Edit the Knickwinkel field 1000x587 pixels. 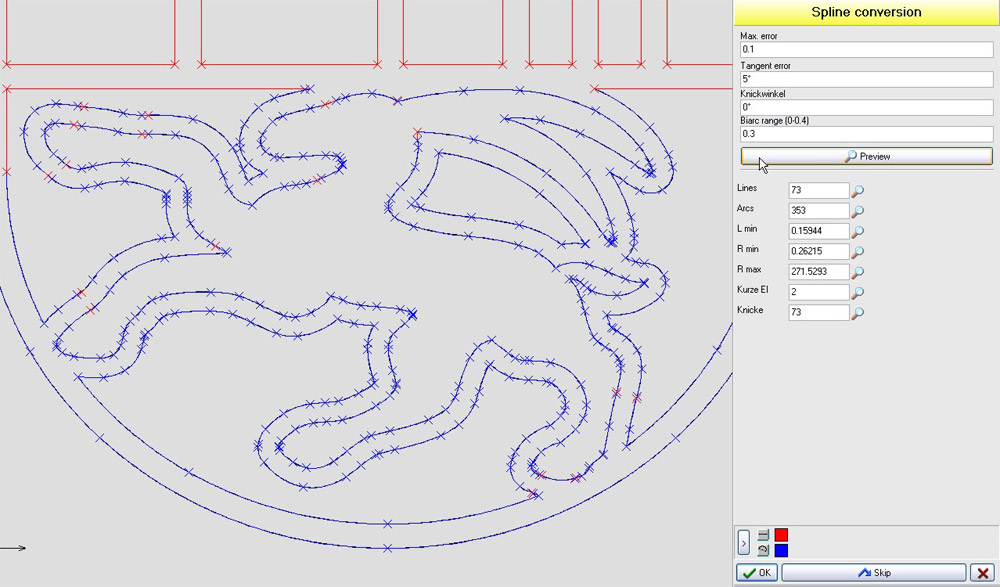coord(867,107)
